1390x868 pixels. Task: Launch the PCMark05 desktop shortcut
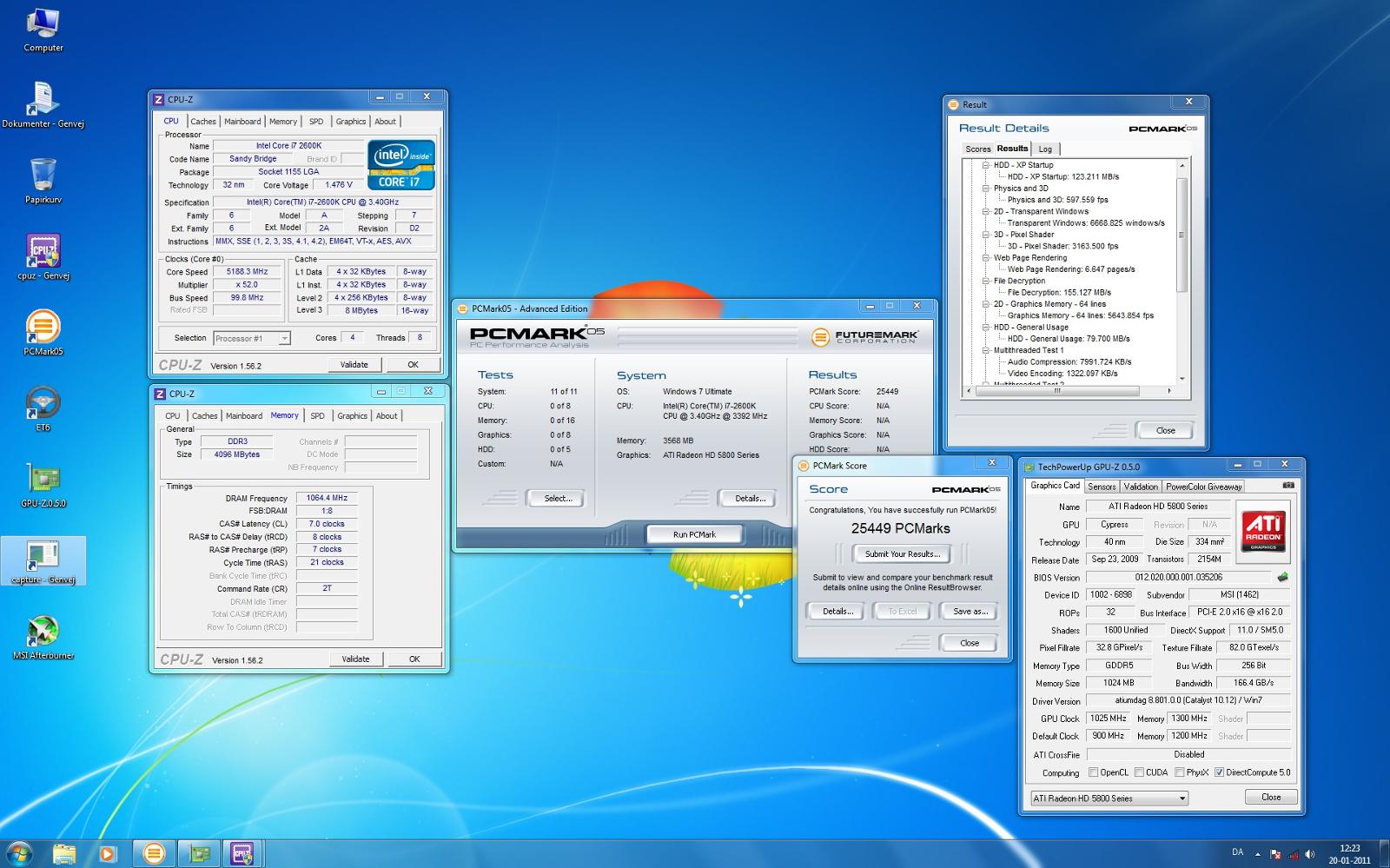tap(43, 333)
